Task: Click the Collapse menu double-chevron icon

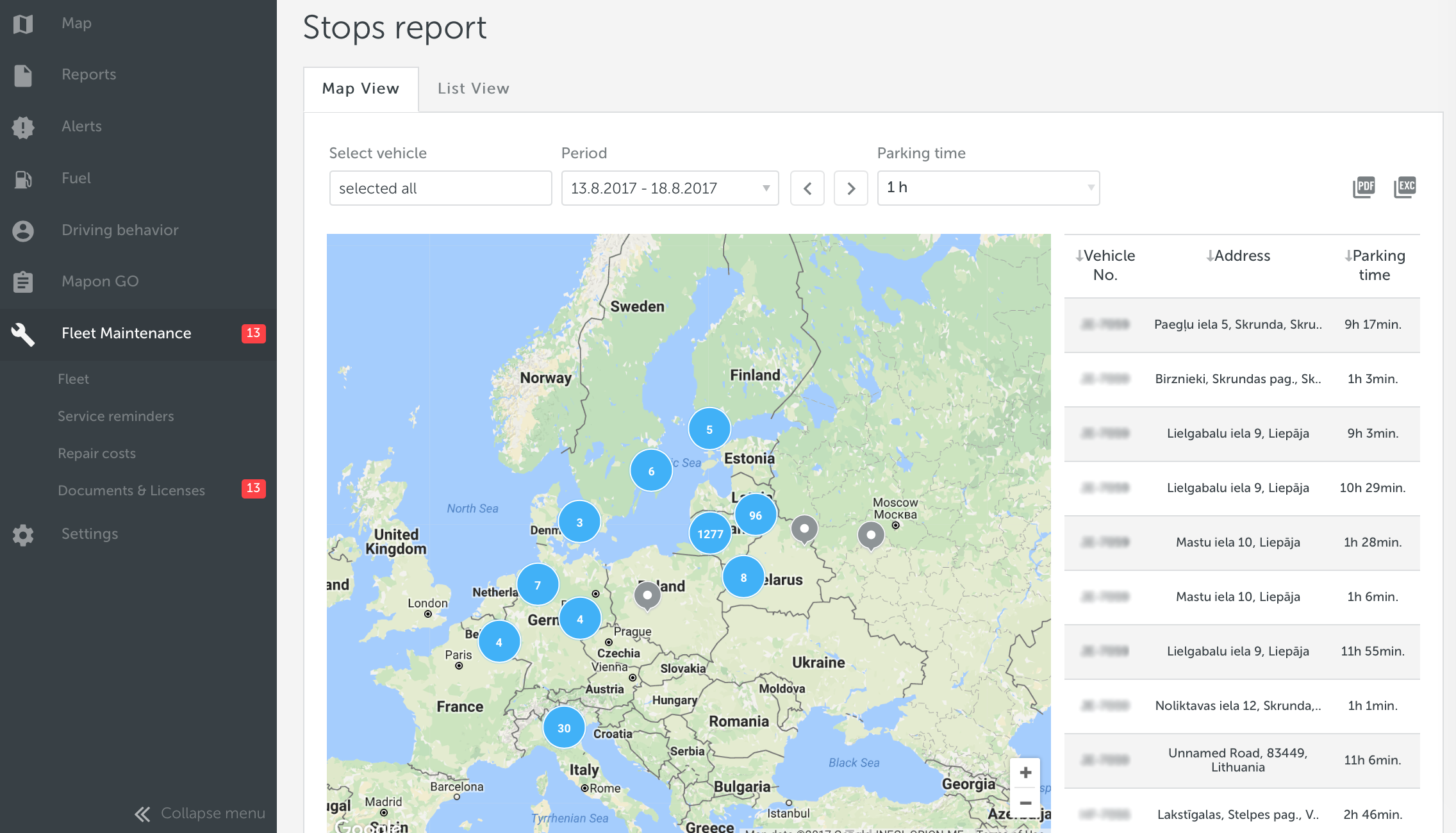Action: (x=142, y=814)
